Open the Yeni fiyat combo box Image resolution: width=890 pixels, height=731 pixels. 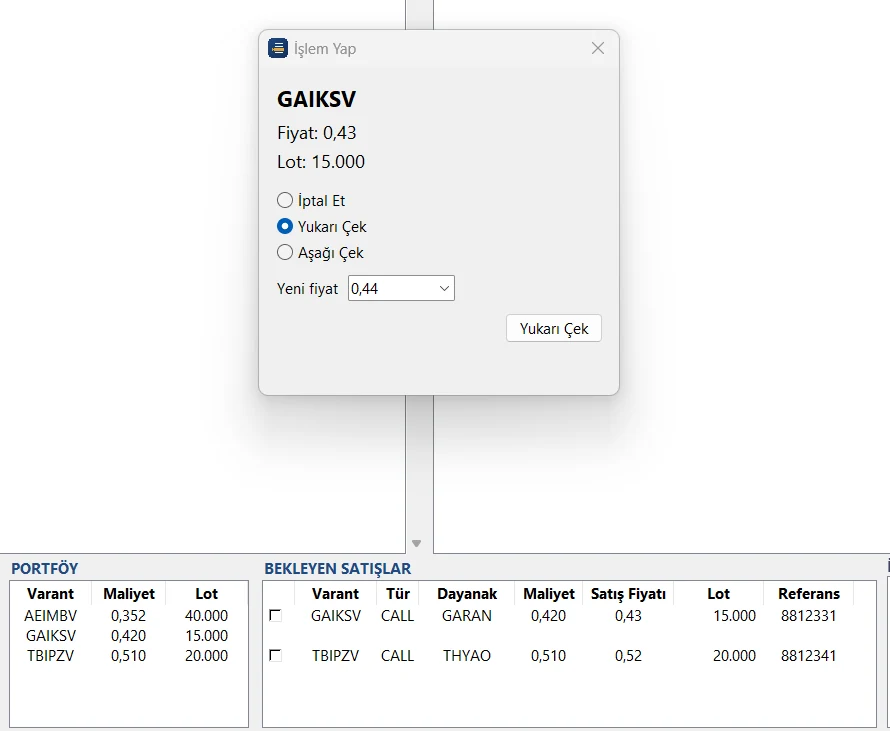(x=401, y=288)
